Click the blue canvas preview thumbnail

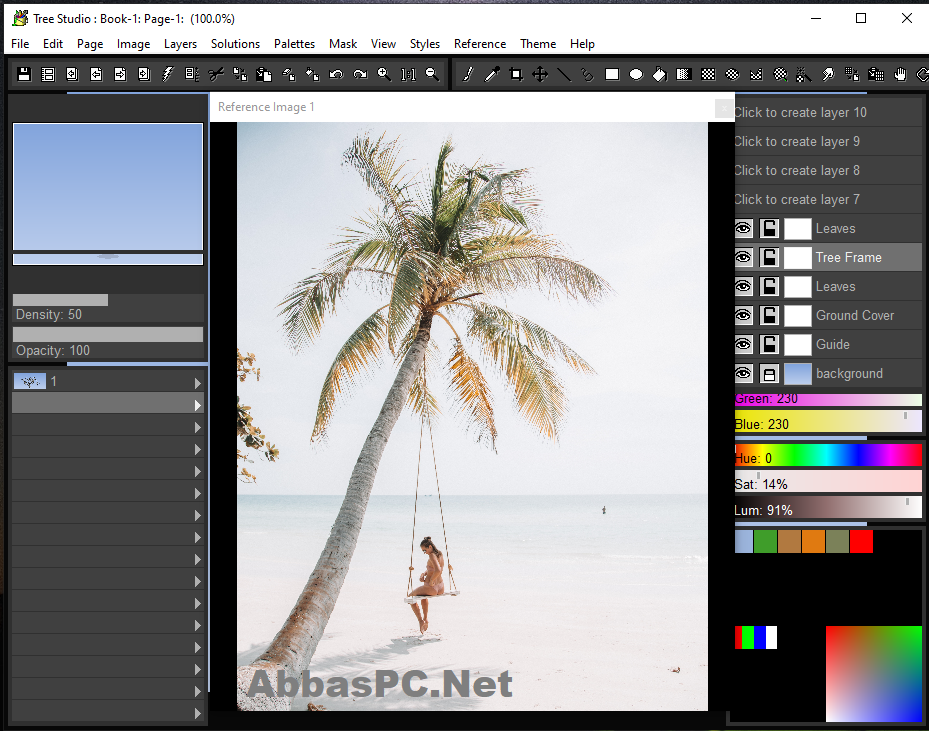point(108,187)
